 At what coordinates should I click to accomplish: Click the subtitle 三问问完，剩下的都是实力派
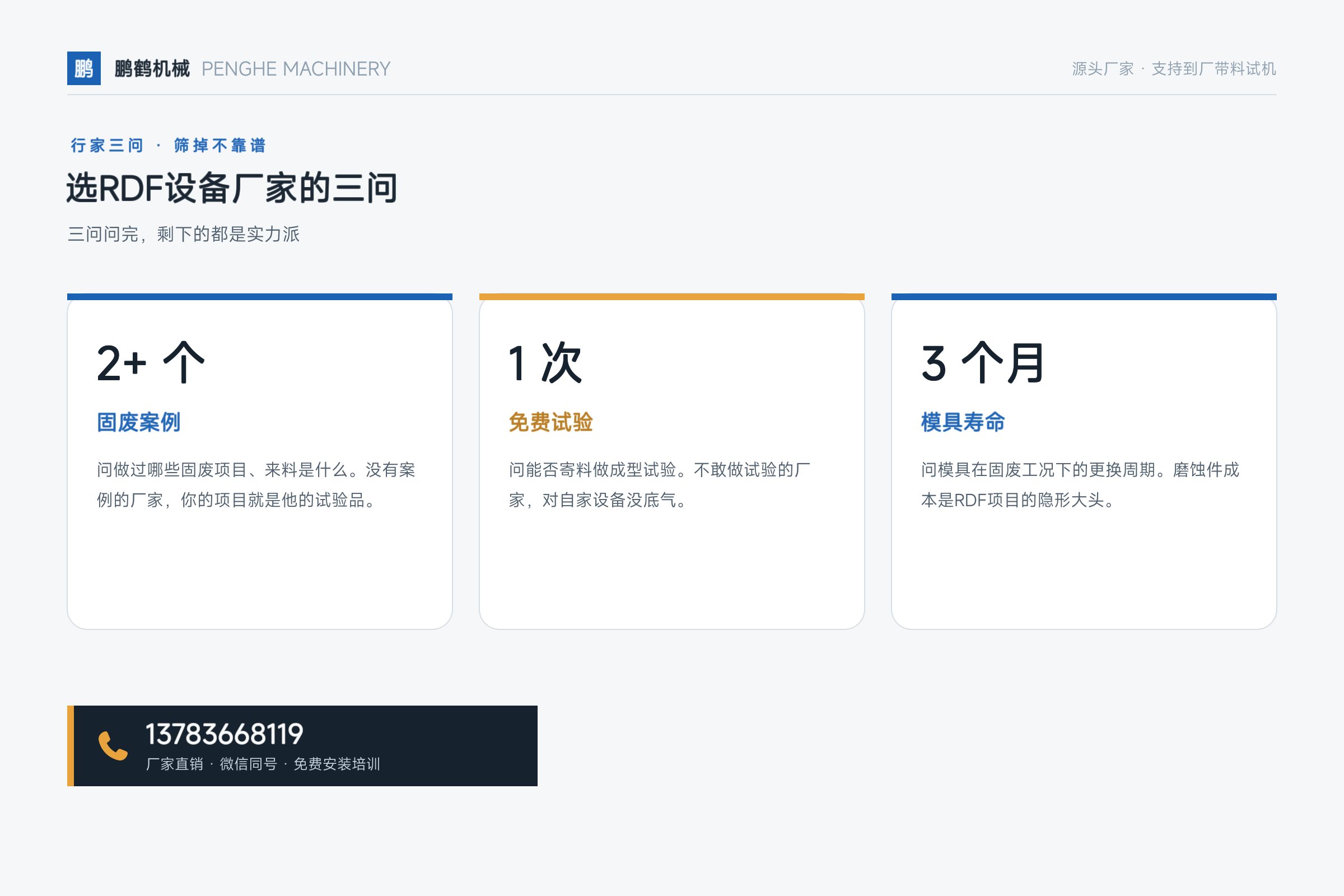pos(184,234)
